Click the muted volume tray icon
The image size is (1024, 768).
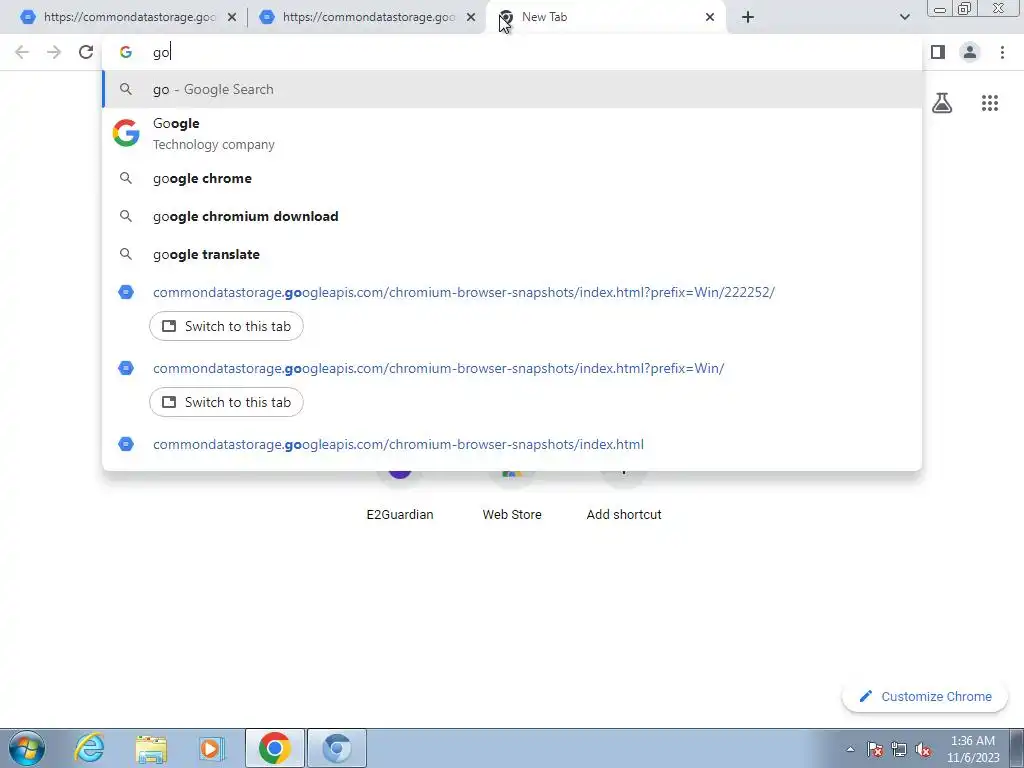tap(923, 749)
